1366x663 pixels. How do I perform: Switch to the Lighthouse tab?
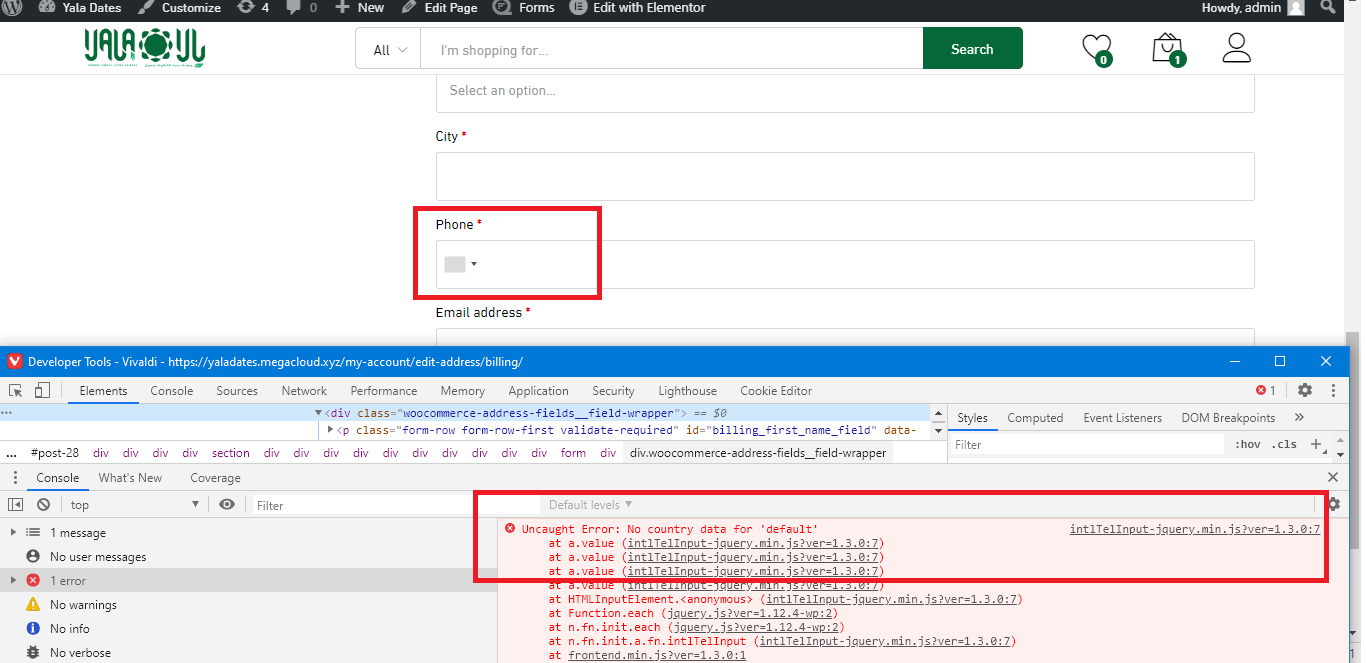[x=688, y=391]
